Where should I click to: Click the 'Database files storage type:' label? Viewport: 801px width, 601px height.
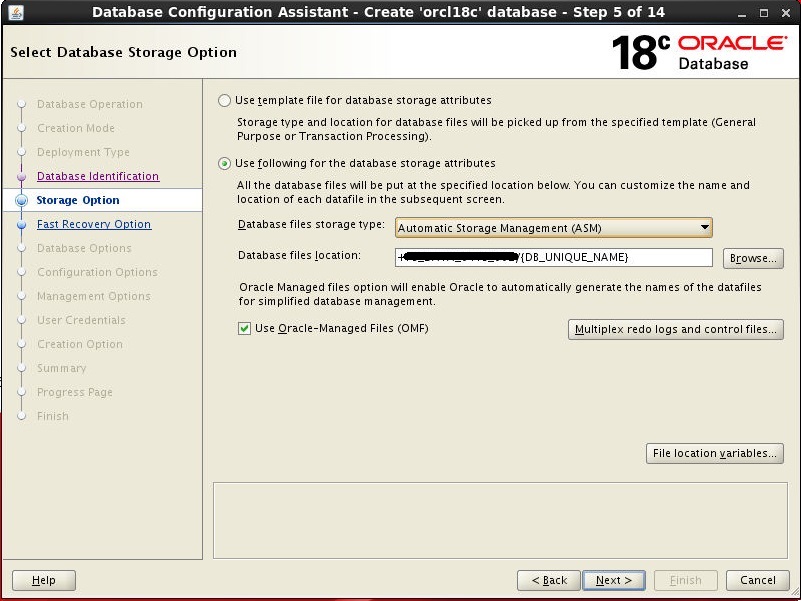(x=311, y=225)
